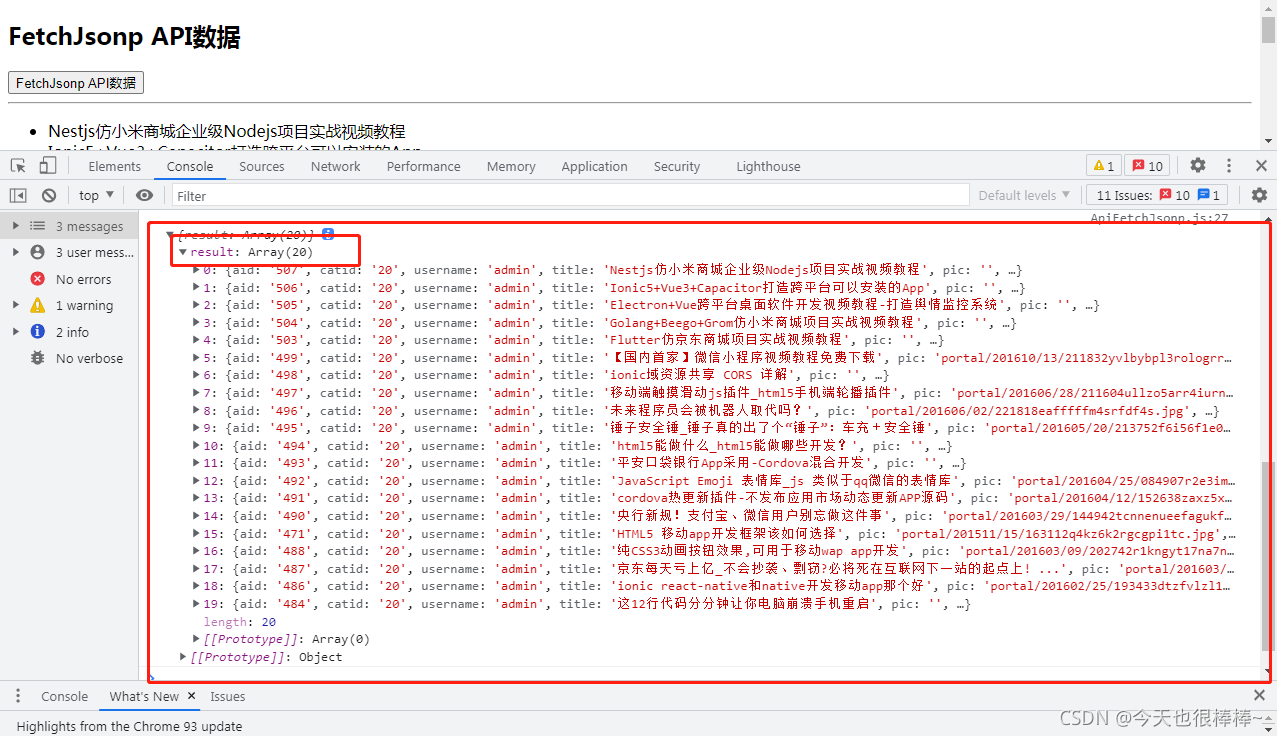Click the ApiFetchJsonp.js:27 source link
Viewport: 1277px width, 736px height.
(1159, 217)
